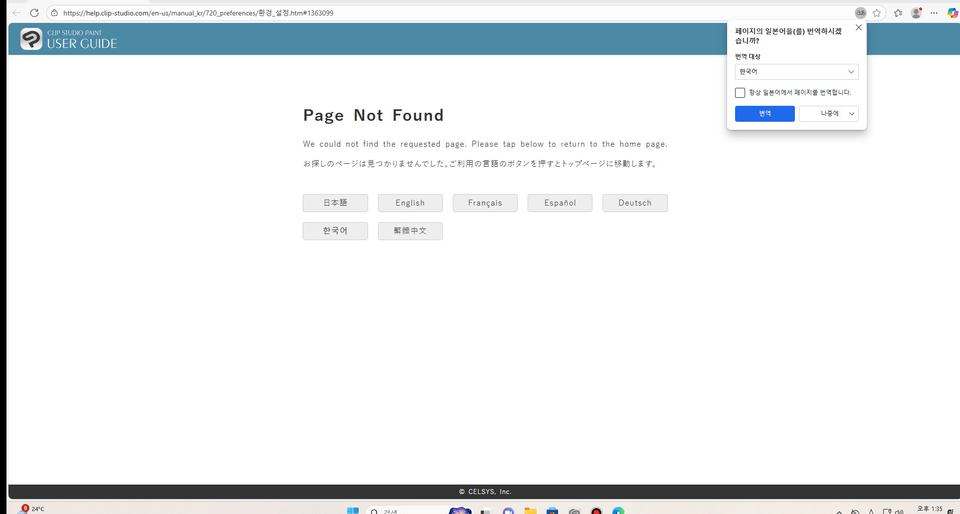The height and width of the screenshot is (514, 960).
Task: Click the Japanese お探しのページ message line
Action: coord(480,164)
